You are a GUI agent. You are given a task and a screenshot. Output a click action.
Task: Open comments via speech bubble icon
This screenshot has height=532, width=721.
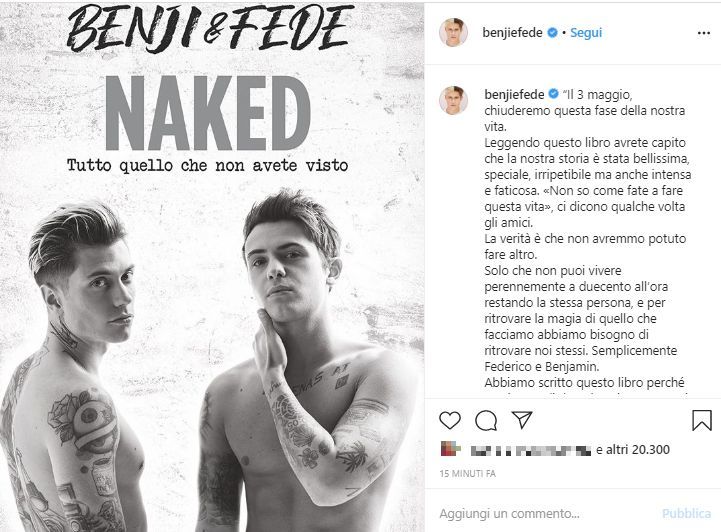coord(486,420)
